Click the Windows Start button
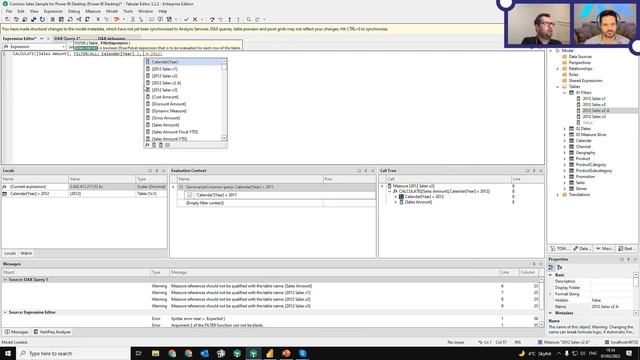640x360 pixels. click(x=8, y=353)
